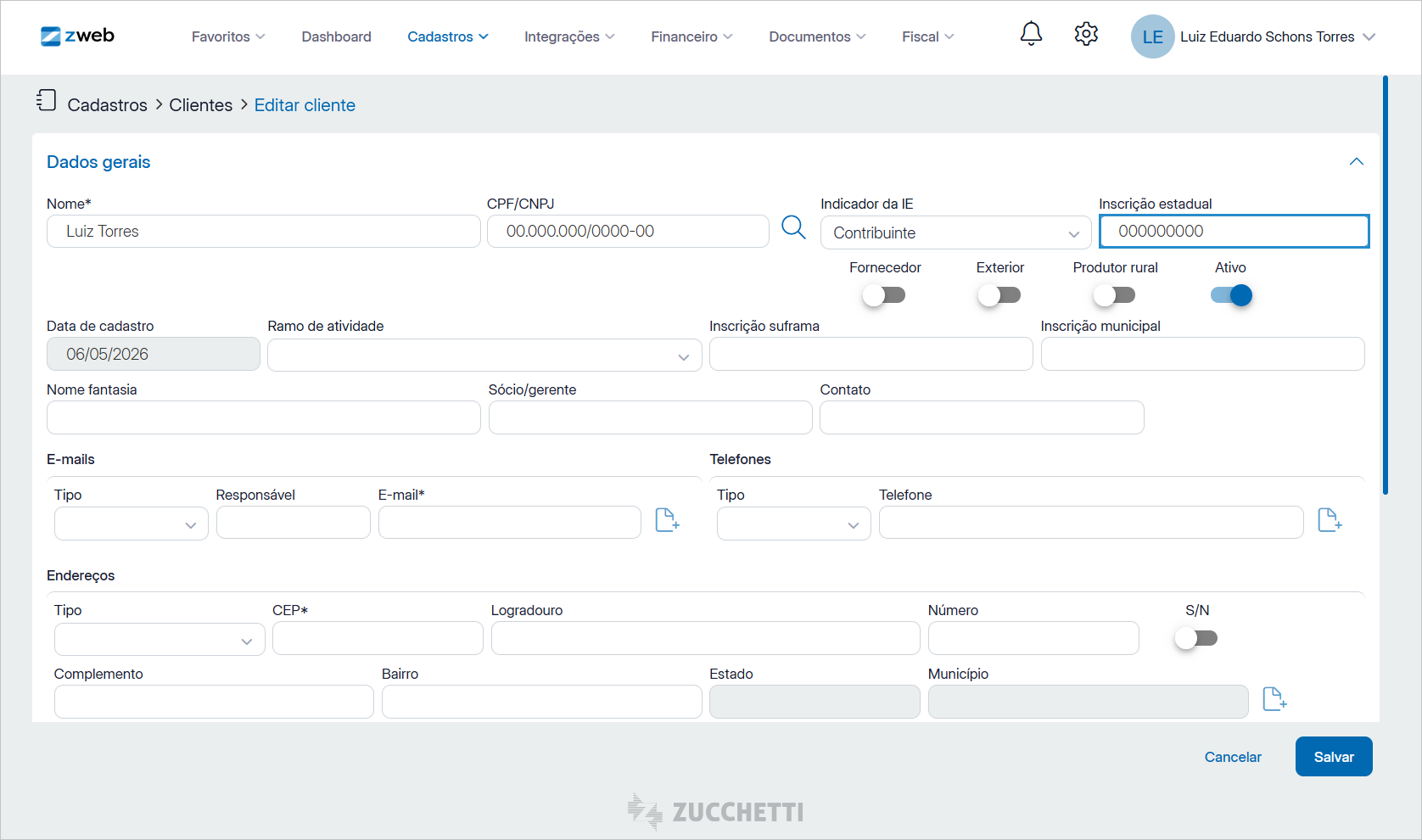Open the E-mails Tipo dropdown
This screenshot has width=1422, height=840.
coord(132,524)
